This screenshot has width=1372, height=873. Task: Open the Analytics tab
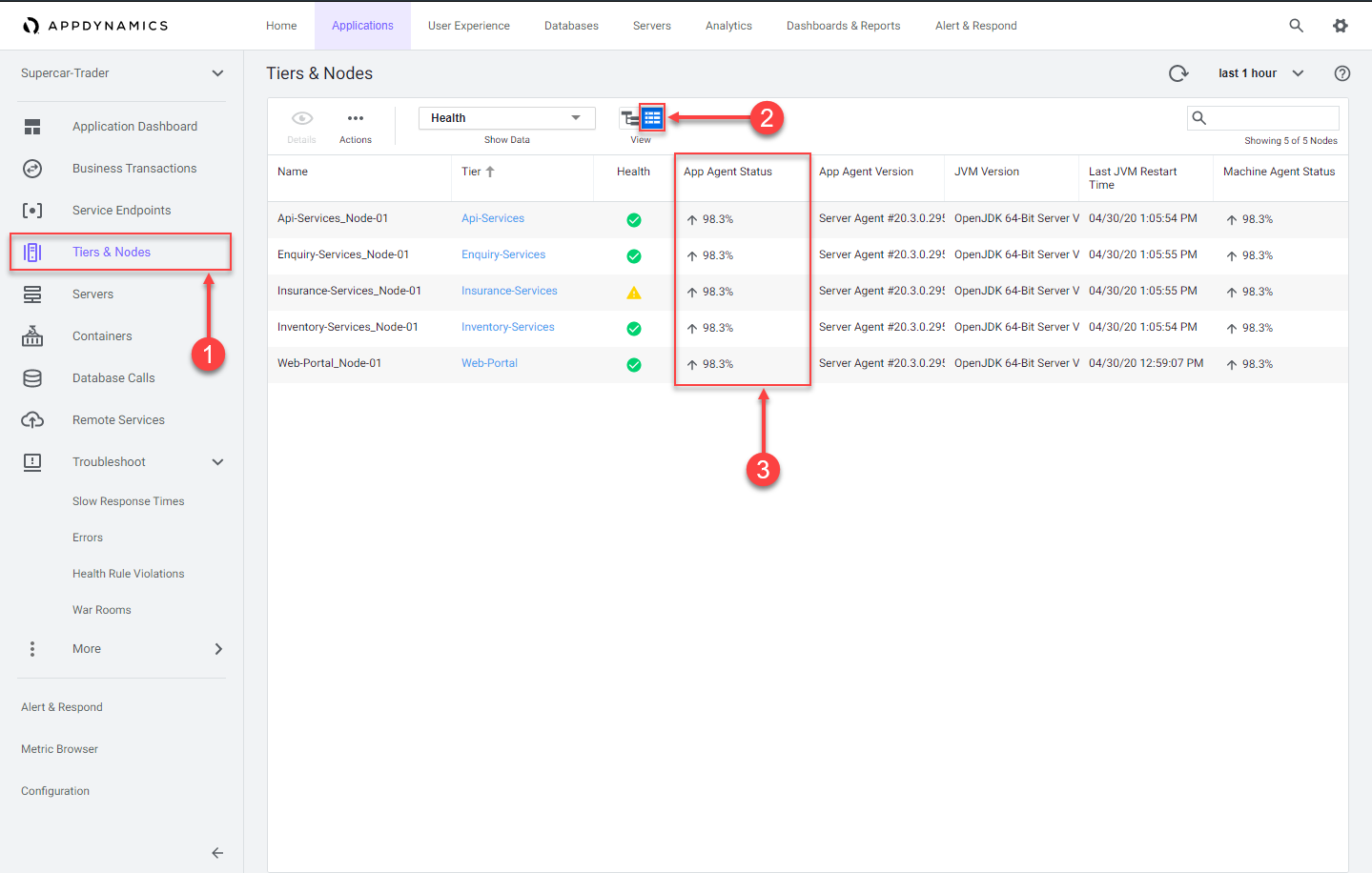click(728, 26)
